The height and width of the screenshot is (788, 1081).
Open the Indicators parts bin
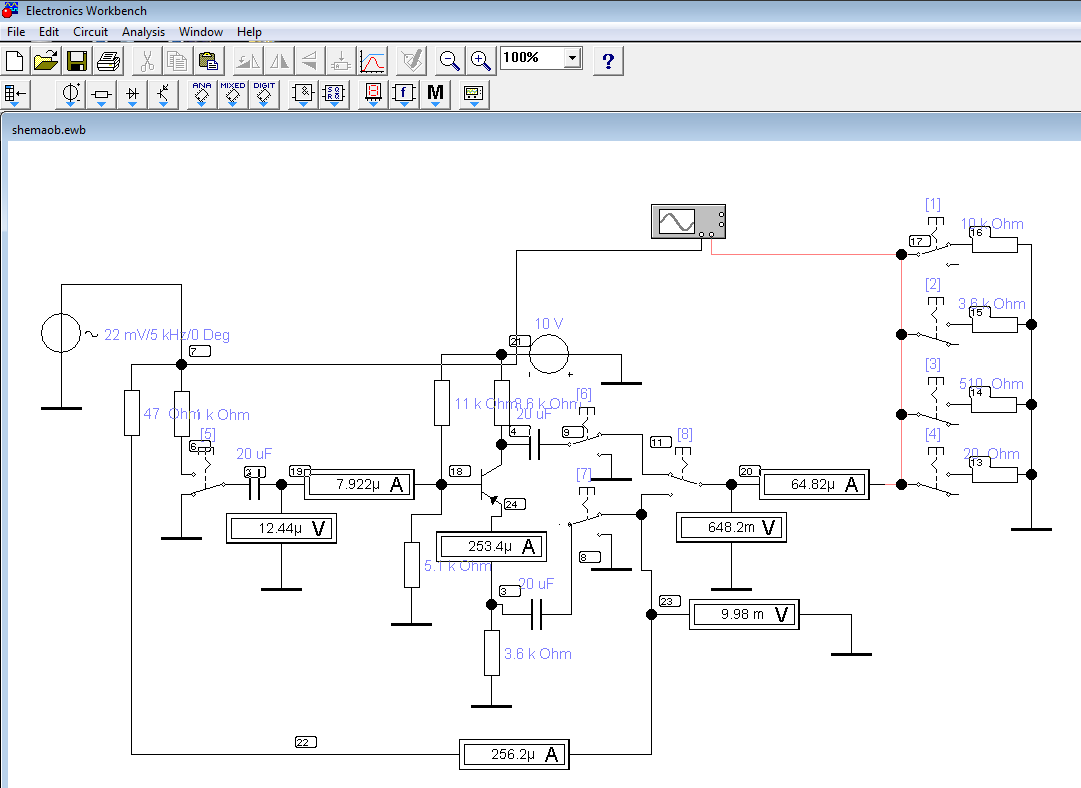[x=372, y=95]
